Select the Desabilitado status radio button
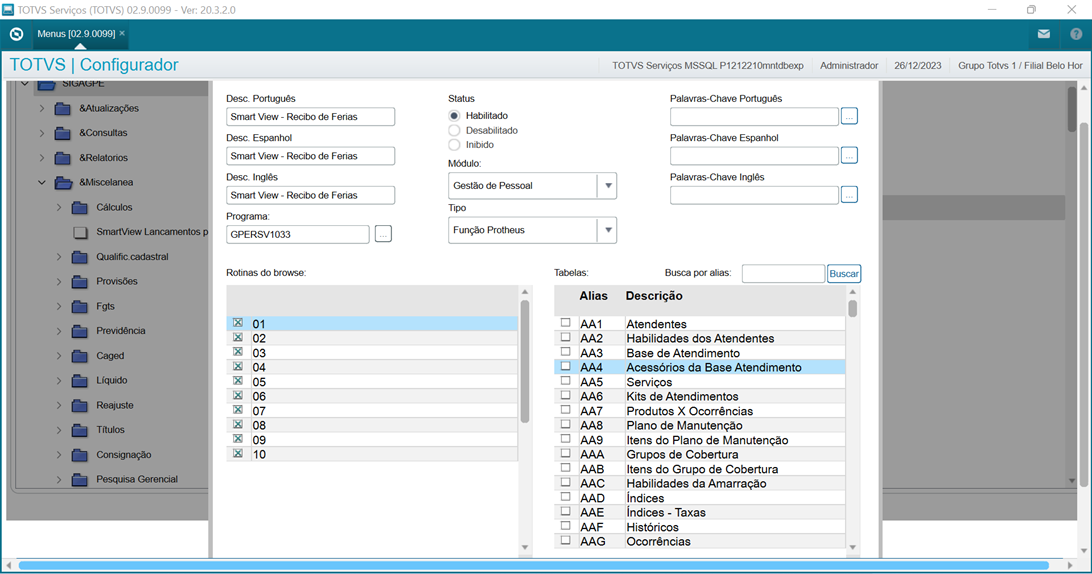The image size is (1092, 574). coord(454,130)
